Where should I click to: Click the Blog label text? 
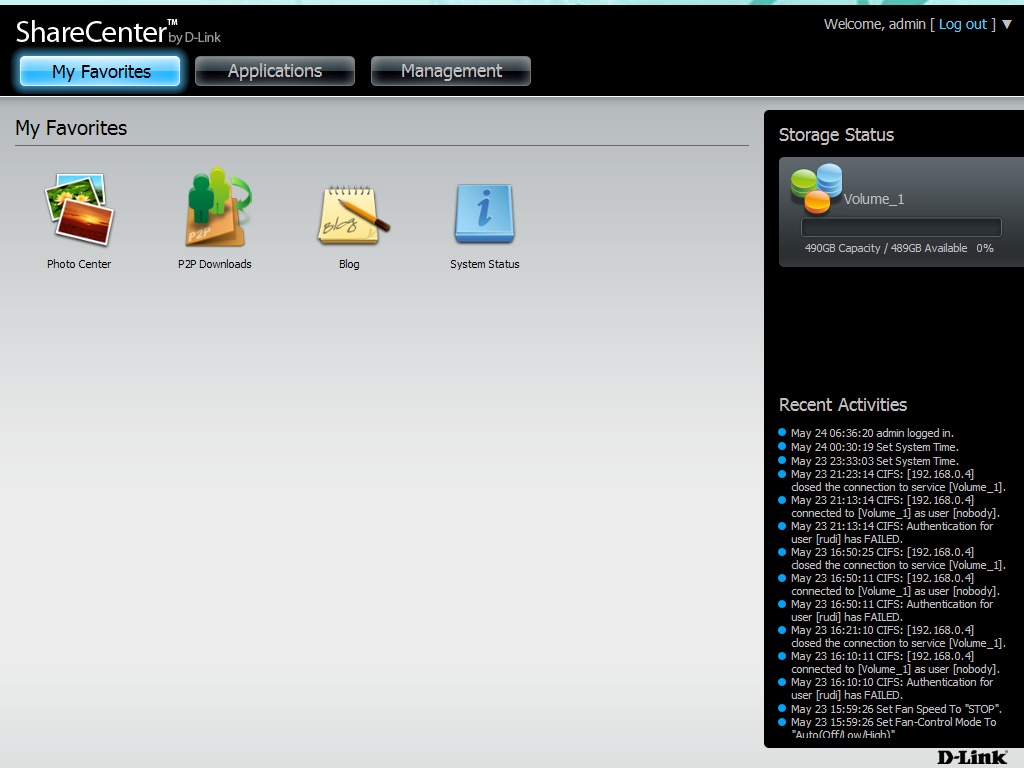[x=349, y=264]
